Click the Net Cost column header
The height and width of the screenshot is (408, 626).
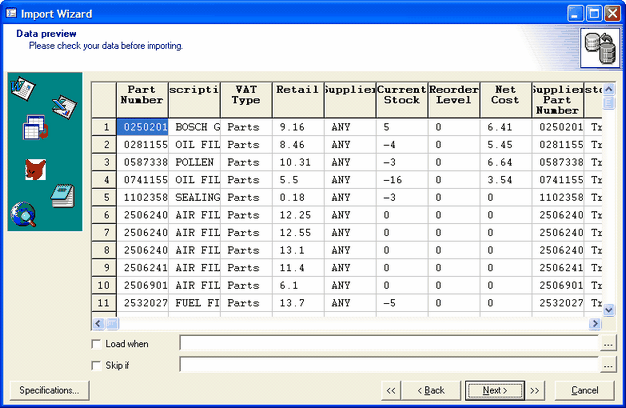point(505,100)
